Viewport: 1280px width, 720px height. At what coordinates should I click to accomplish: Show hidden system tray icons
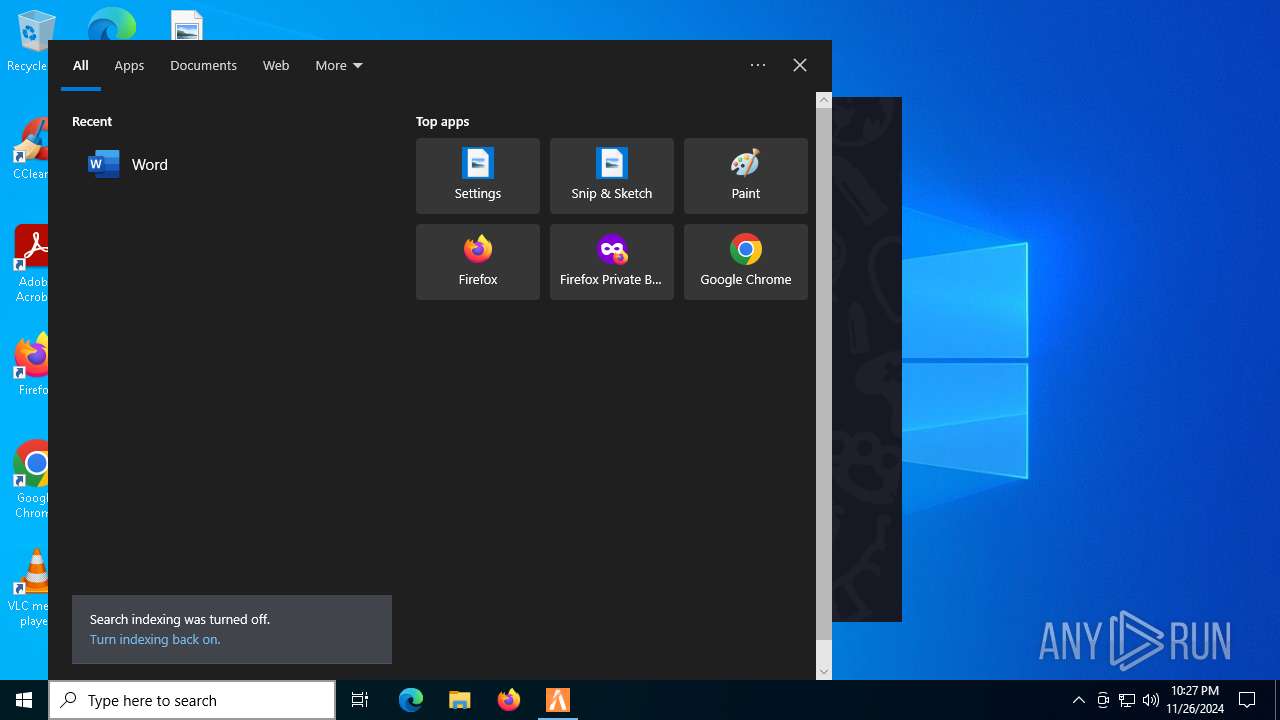pyautogui.click(x=1078, y=700)
